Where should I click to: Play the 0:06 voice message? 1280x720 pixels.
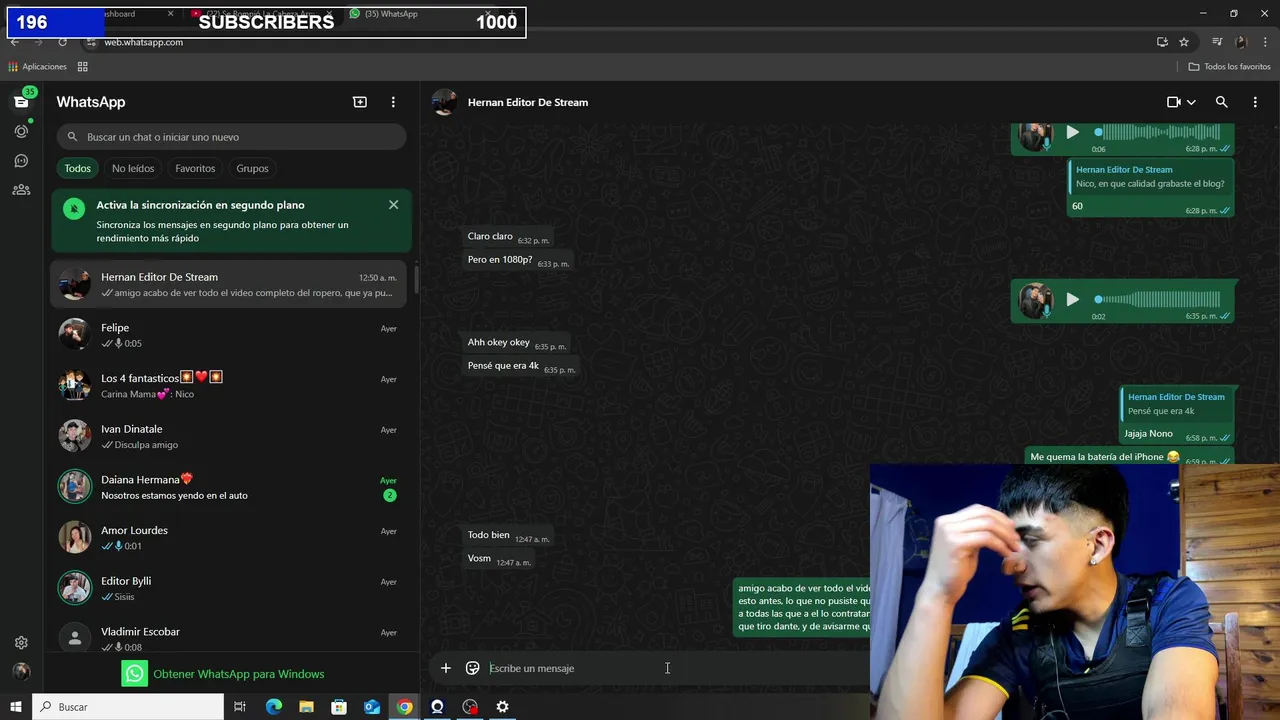[1072, 132]
